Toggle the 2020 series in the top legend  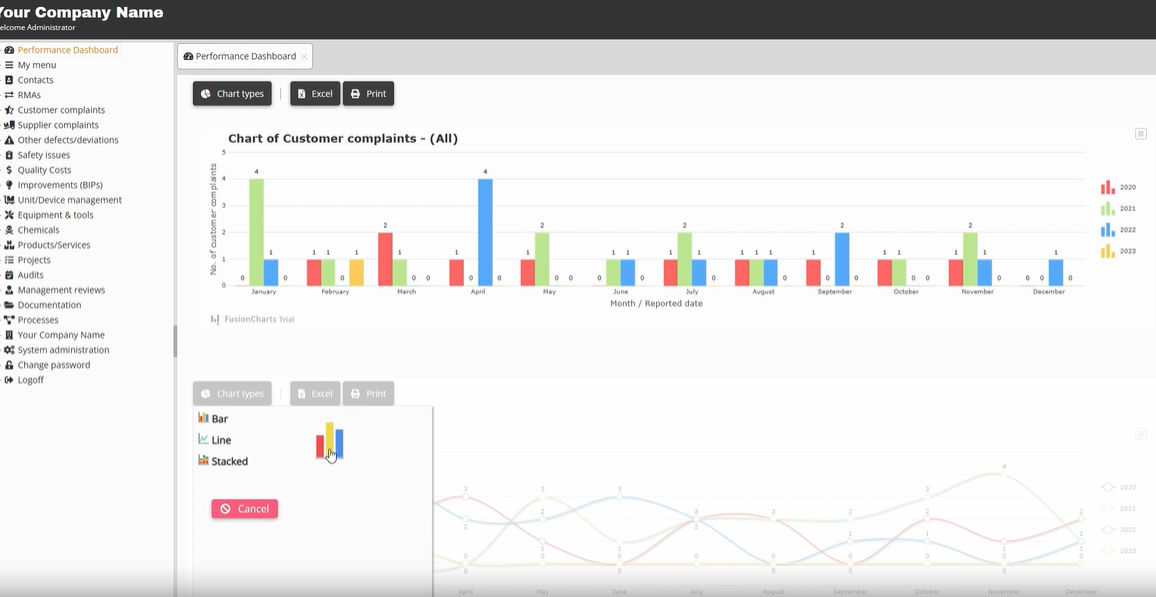pos(1118,187)
